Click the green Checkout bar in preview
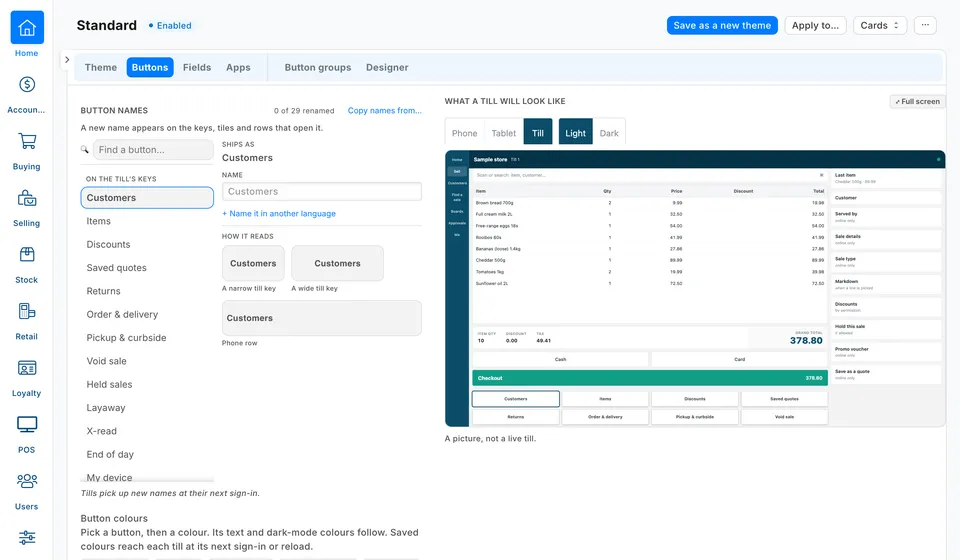The height and width of the screenshot is (560, 960). click(x=650, y=378)
